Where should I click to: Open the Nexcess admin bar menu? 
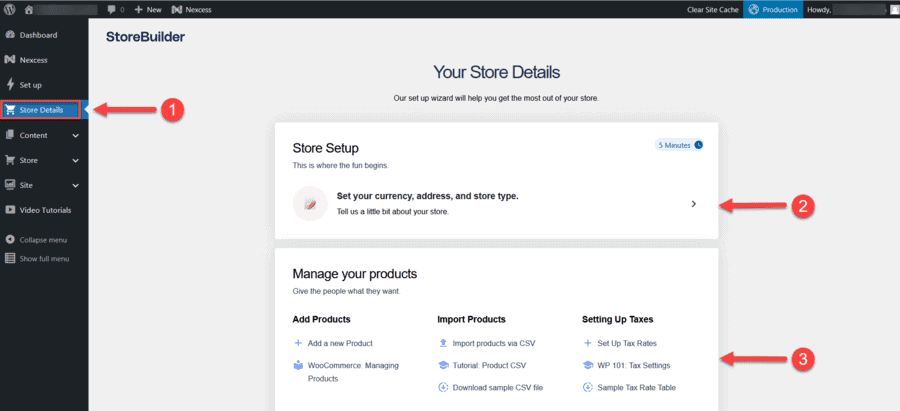coord(191,10)
